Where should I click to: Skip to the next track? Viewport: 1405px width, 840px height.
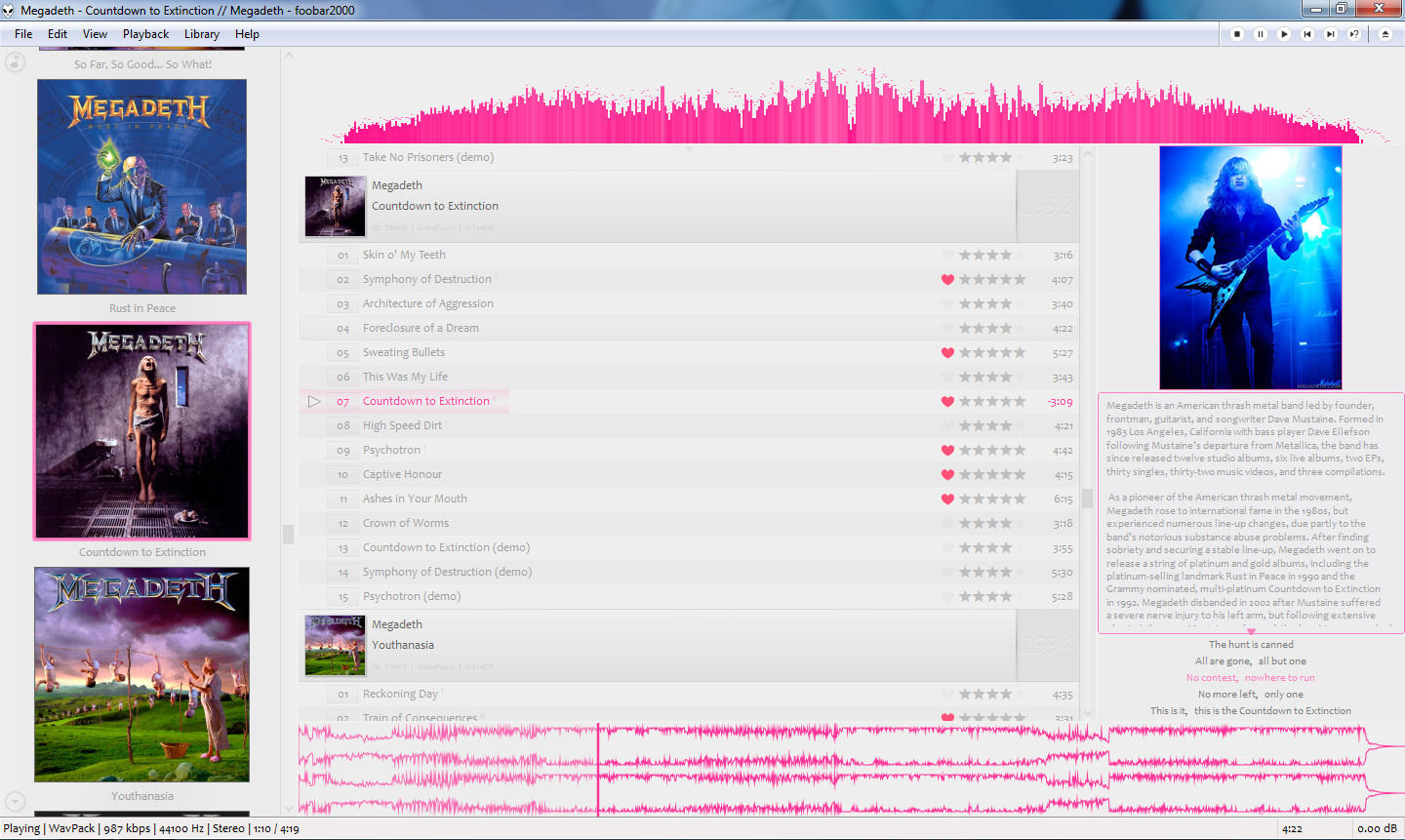(1331, 34)
